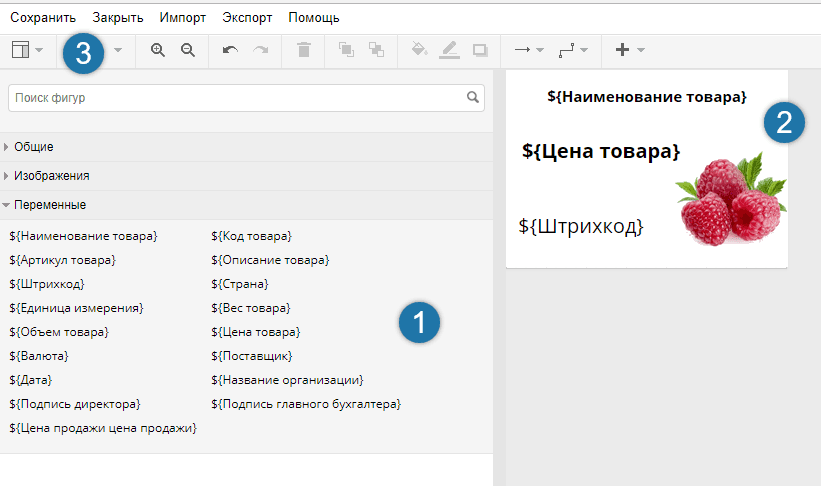Select variable ${Объем товара}
Screen dimensions: 821x486
point(59,332)
